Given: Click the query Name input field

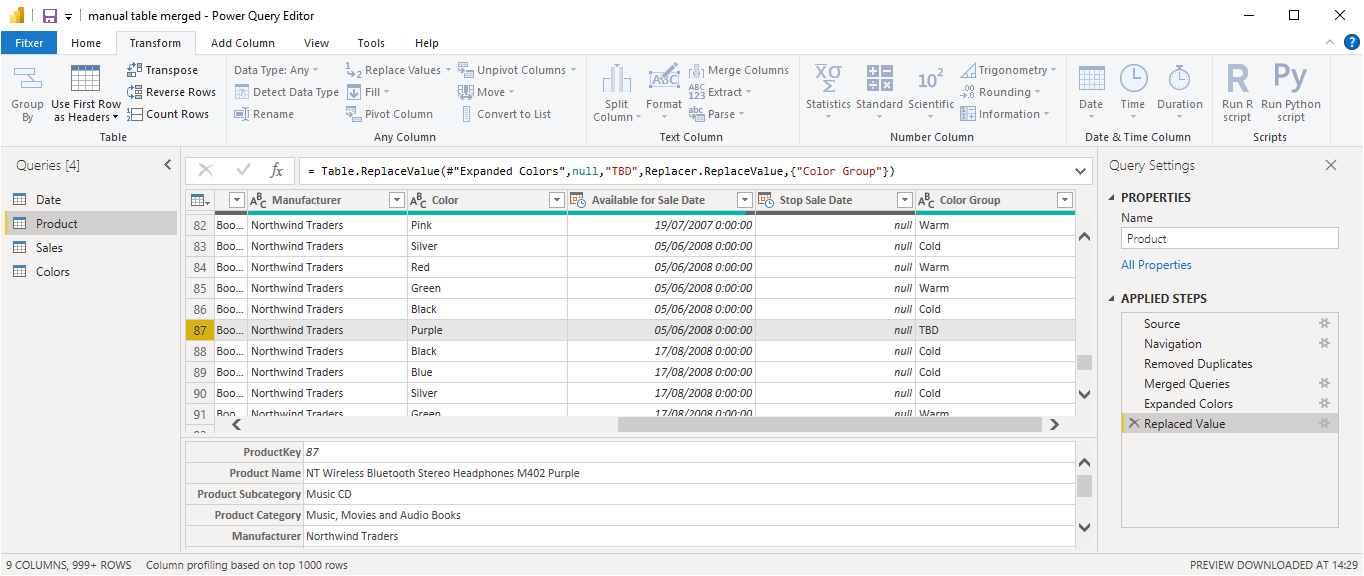Looking at the screenshot, I should (x=1229, y=239).
